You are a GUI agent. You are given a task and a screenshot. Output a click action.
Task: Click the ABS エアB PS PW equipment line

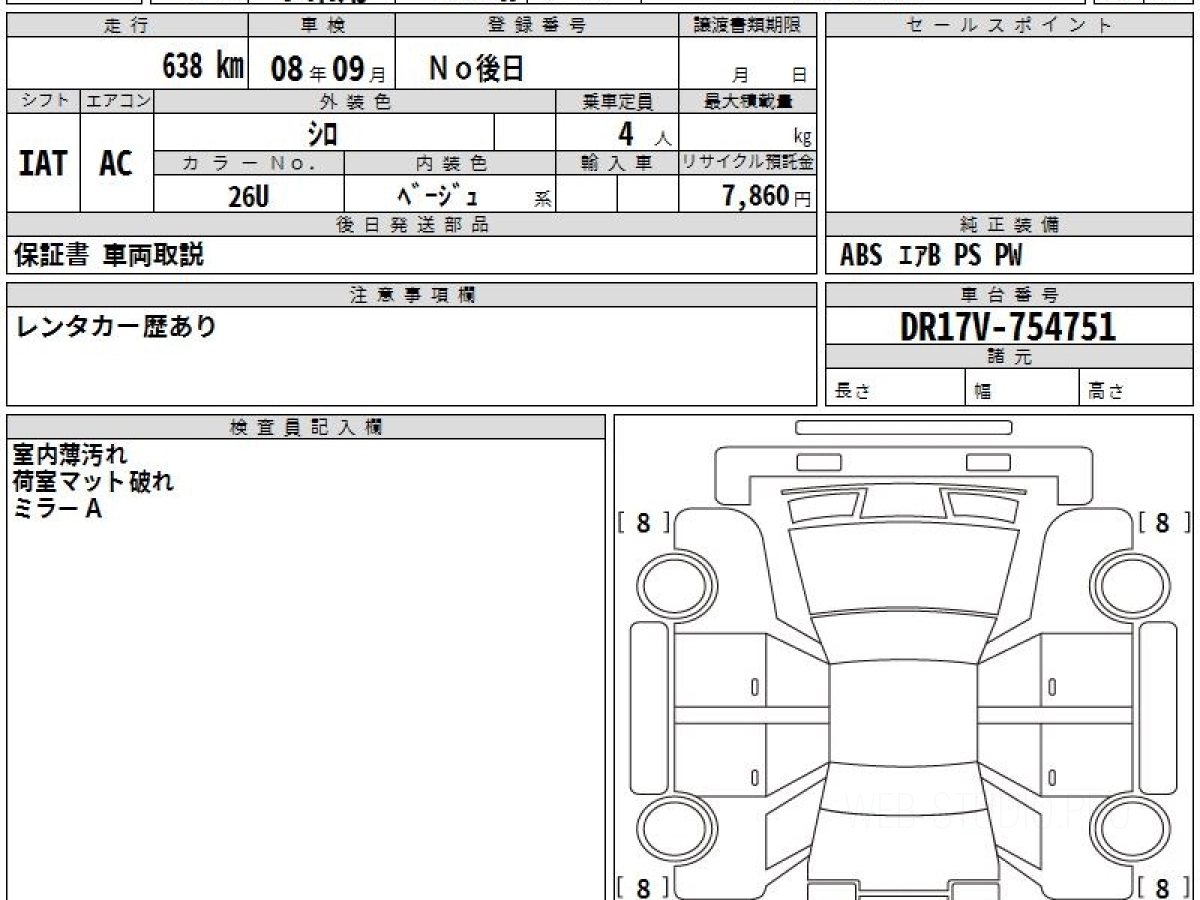point(931,256)
